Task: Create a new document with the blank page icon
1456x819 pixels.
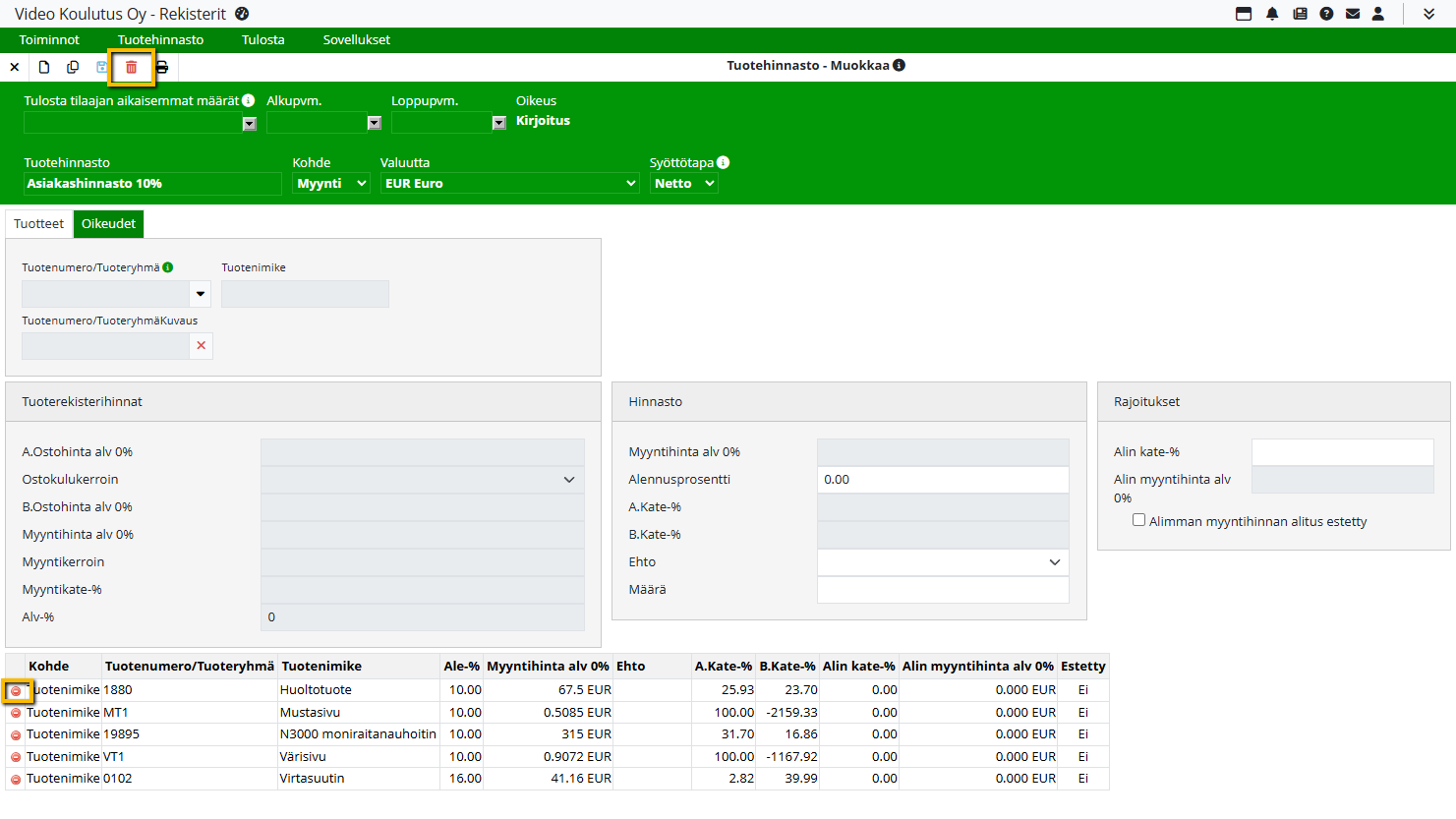Action: [44, 67]
